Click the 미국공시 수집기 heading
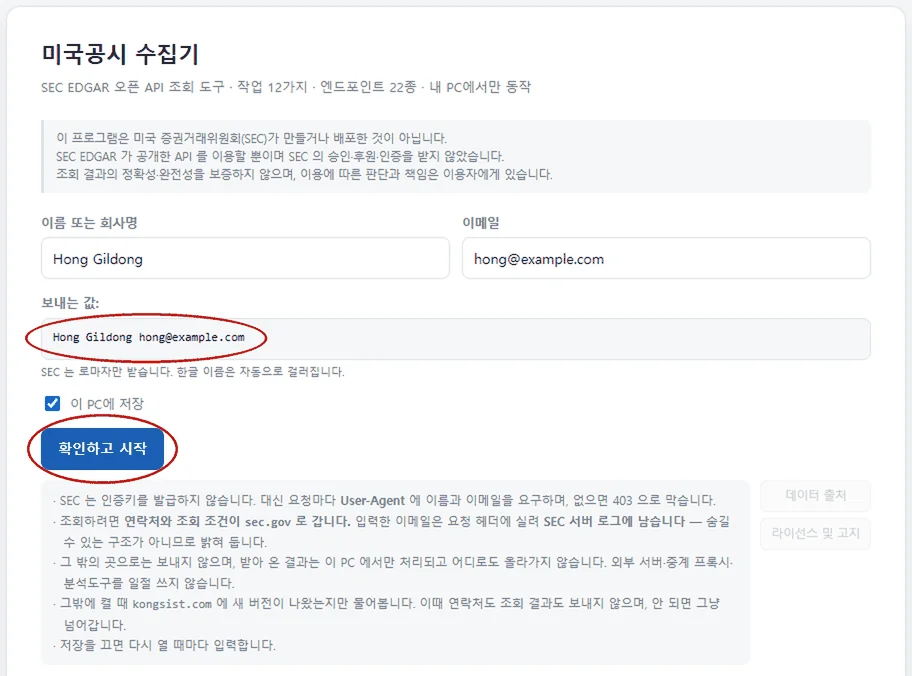 (x=120, y=54)
